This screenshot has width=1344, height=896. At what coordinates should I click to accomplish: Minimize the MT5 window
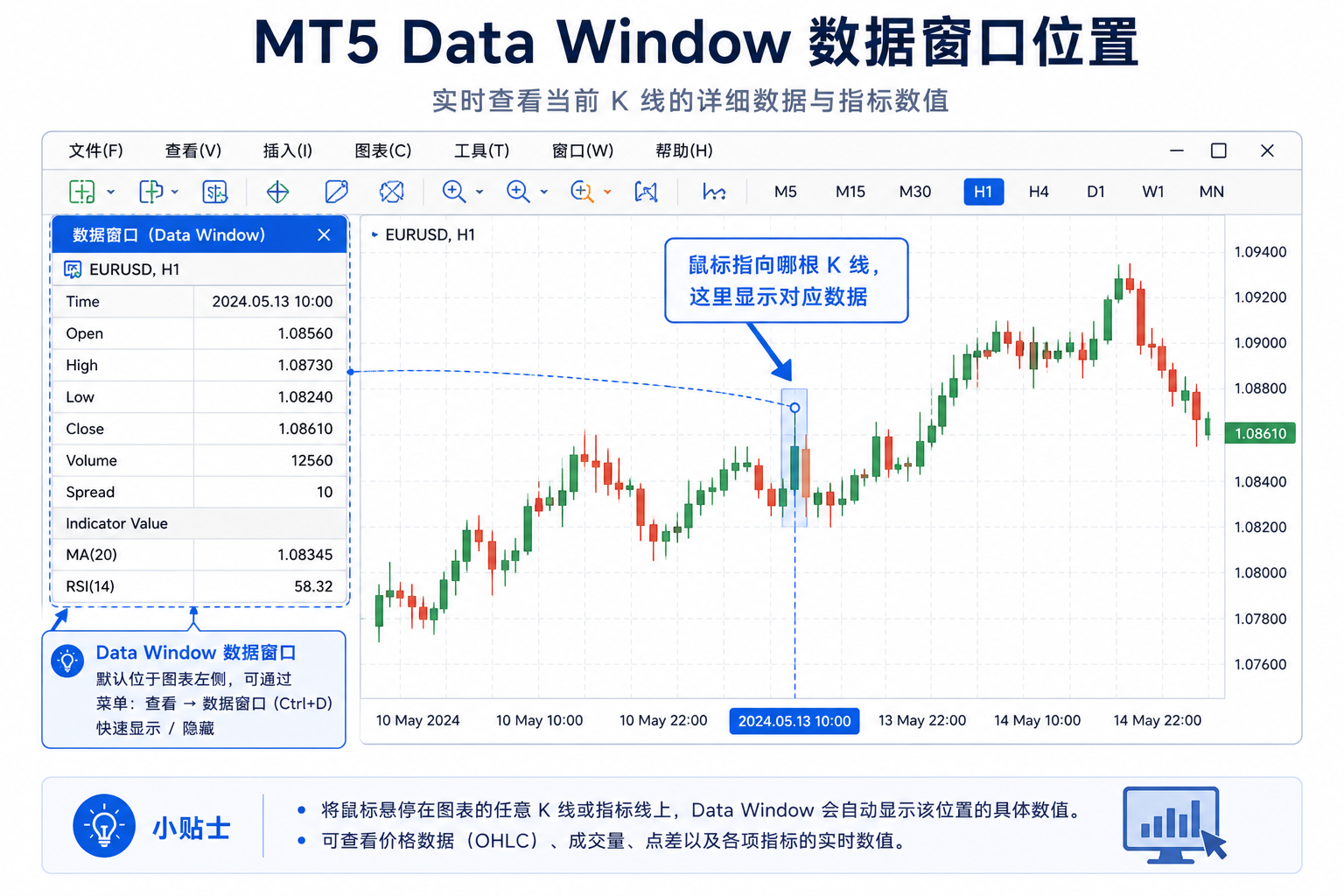click(1177, 150)
